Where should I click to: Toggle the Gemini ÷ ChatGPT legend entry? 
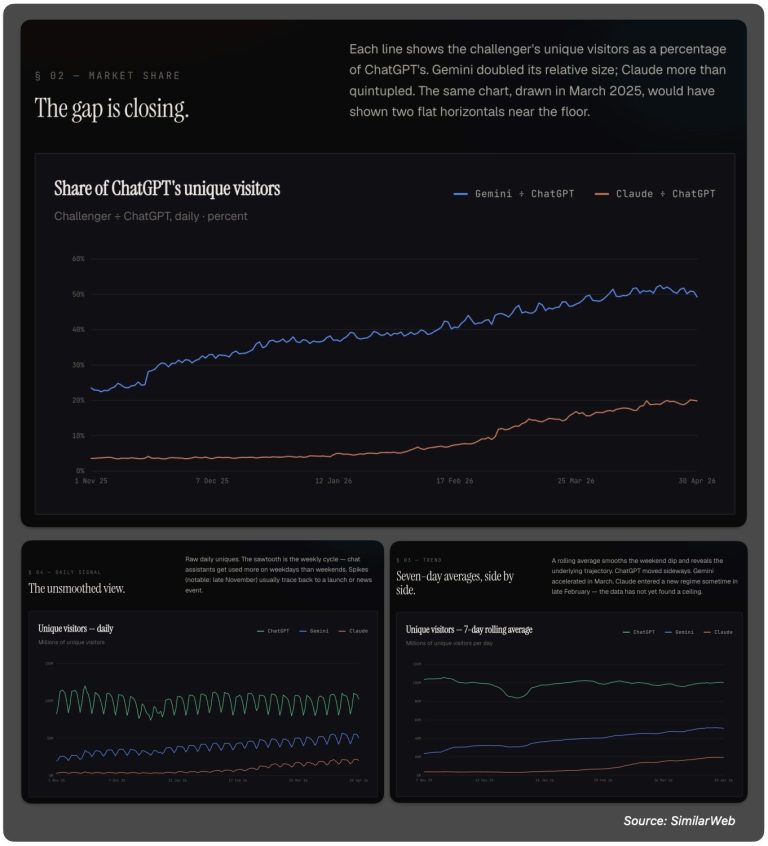514,194
